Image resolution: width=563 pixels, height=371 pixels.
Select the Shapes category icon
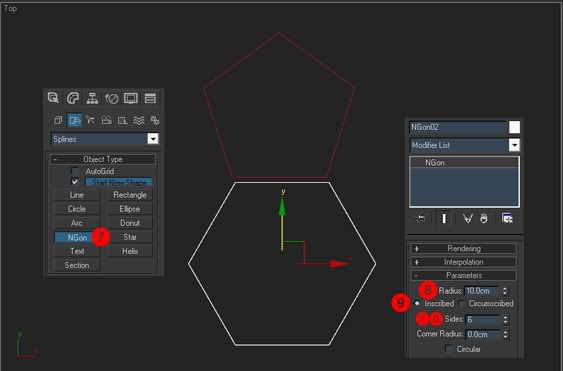click(x=74, y=120)
